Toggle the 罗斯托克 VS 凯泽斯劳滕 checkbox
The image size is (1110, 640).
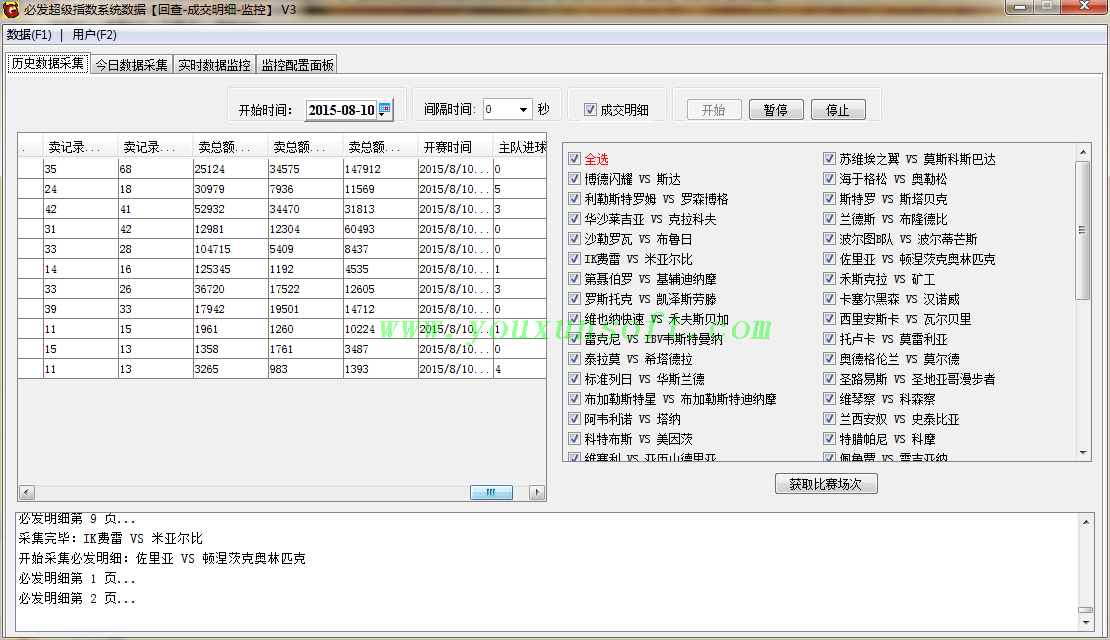coord(574,299)
